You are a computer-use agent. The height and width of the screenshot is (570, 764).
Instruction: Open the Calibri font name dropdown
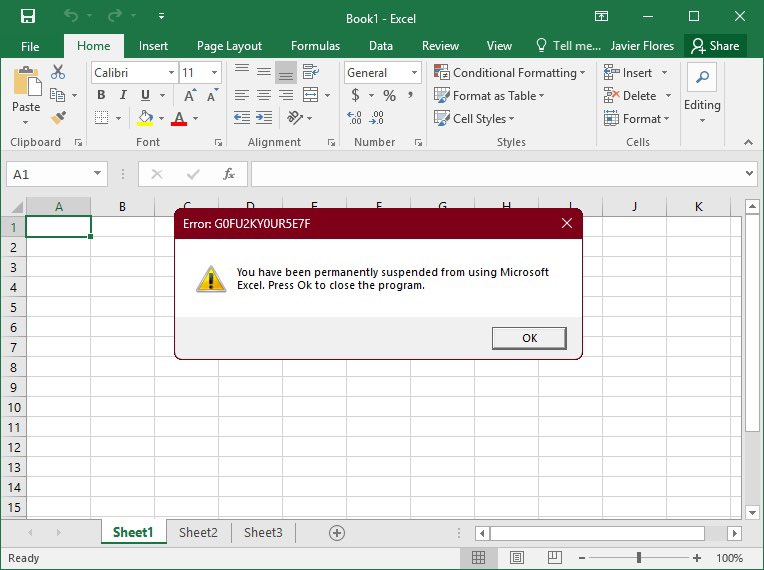click(x=172, y=73)
